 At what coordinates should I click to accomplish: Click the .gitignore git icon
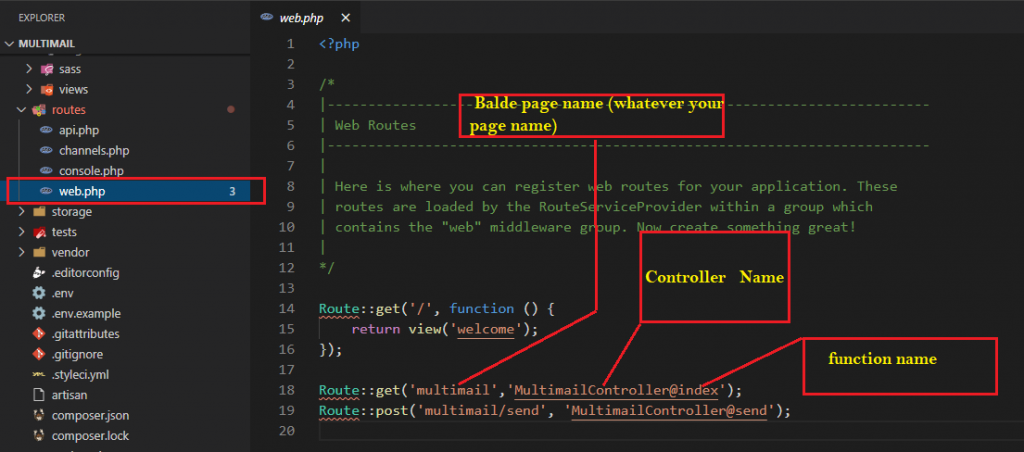point(39,354)
